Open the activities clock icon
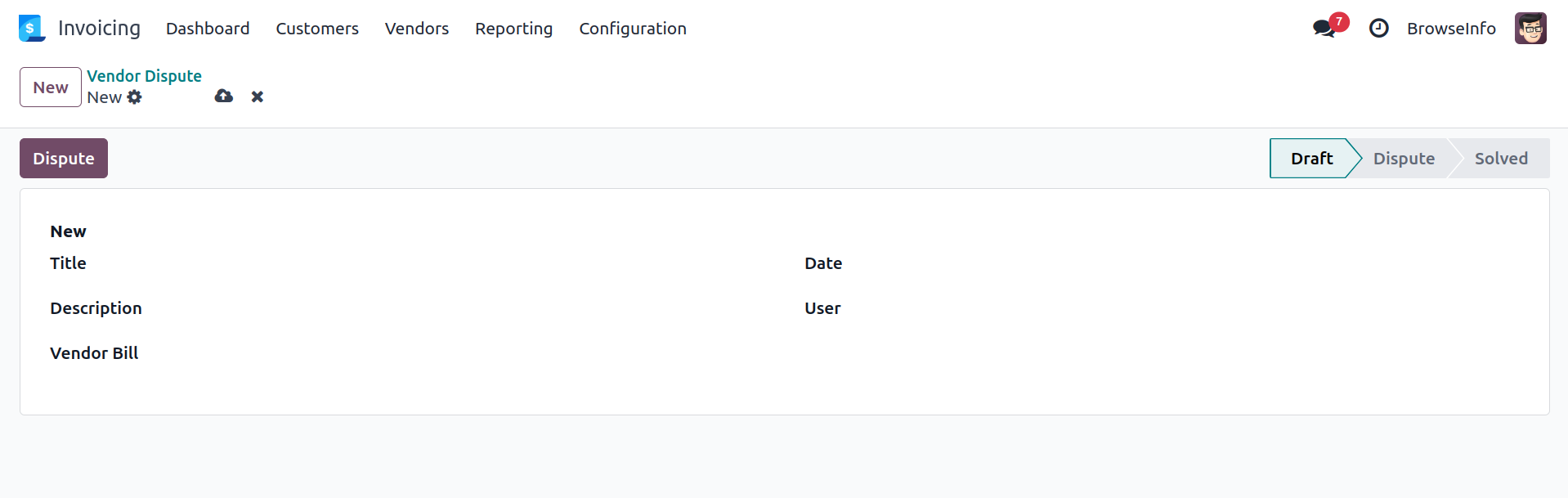 1378,29
